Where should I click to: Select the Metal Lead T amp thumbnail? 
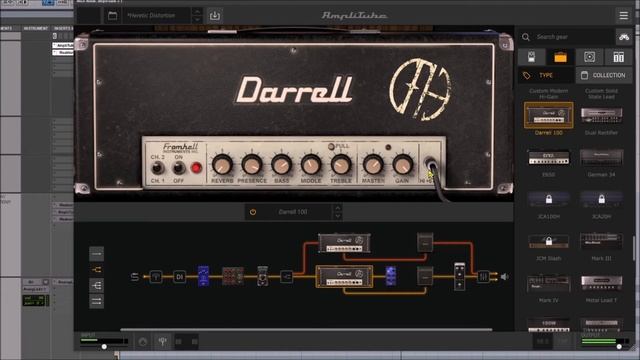pyautogui.click(x=601, y=283)
